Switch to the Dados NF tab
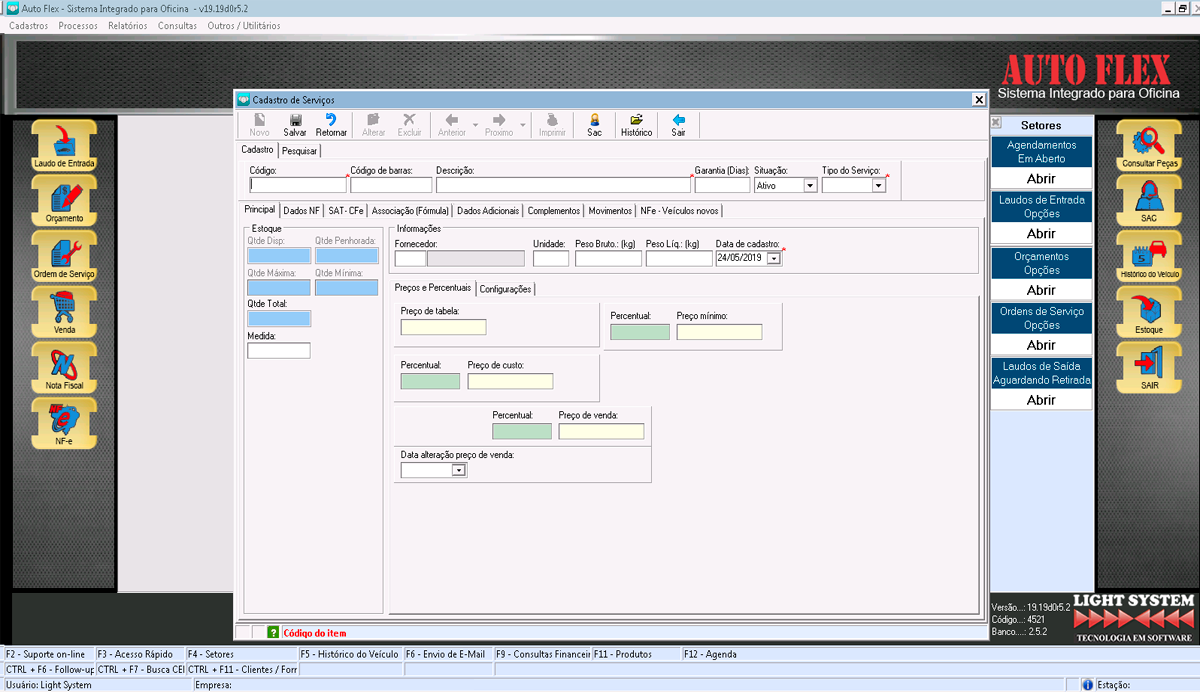Image resolution: width=1200 pixels, height=692 pixels. tap(301, 211)
